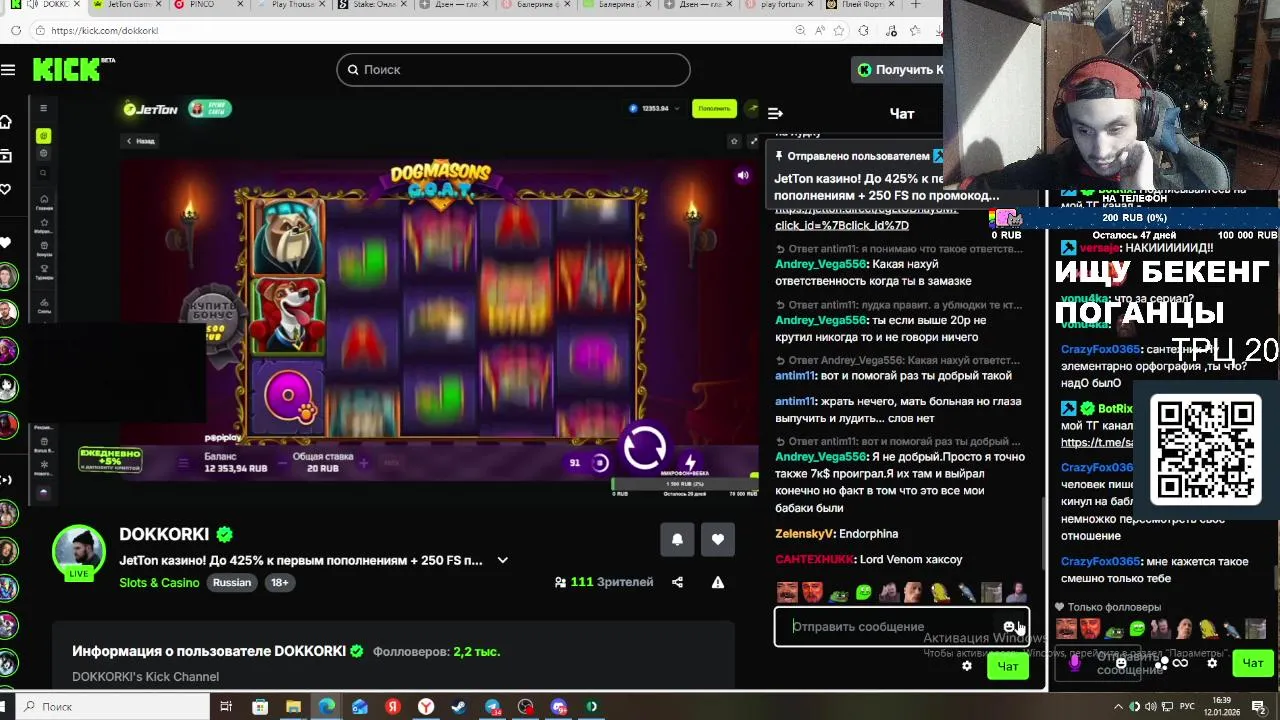Image resolution: width=1280 pixels, height=720 pixels.
Task: Expand the stream title chevron
Action: [502, 560]
